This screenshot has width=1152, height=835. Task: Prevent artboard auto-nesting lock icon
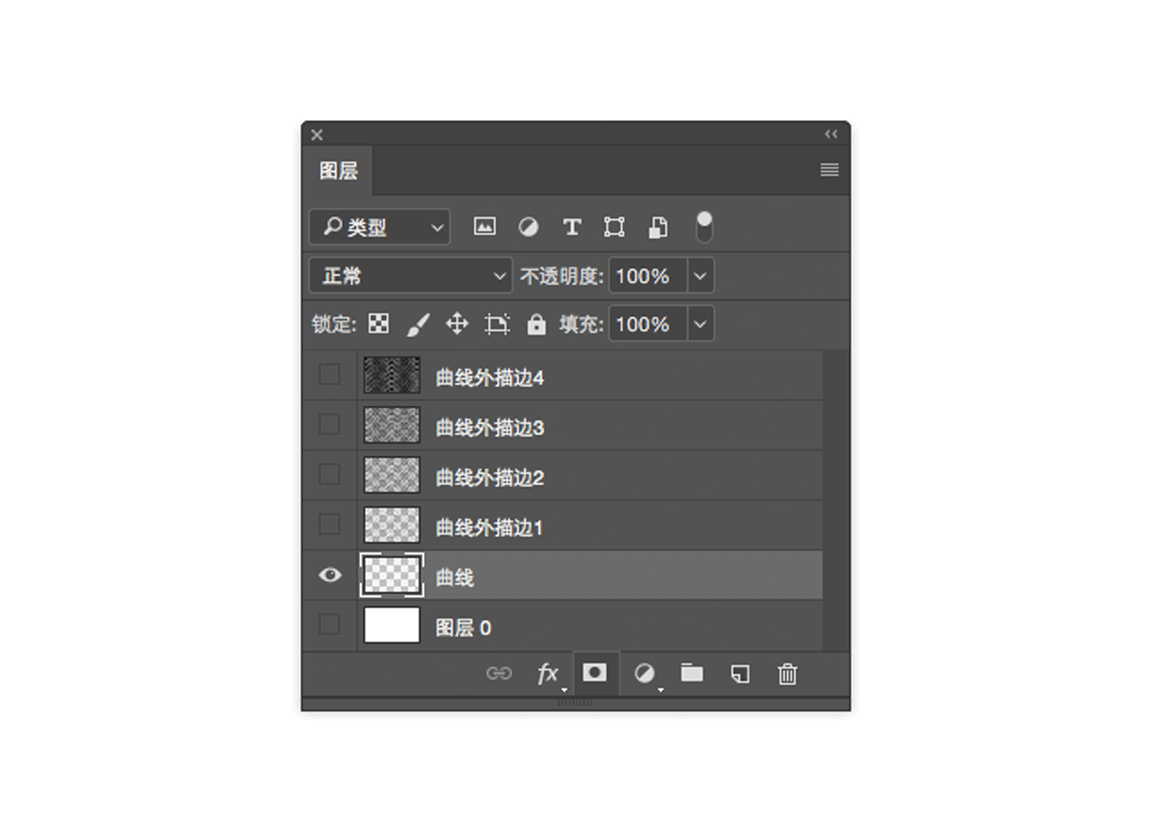point(497,325)
